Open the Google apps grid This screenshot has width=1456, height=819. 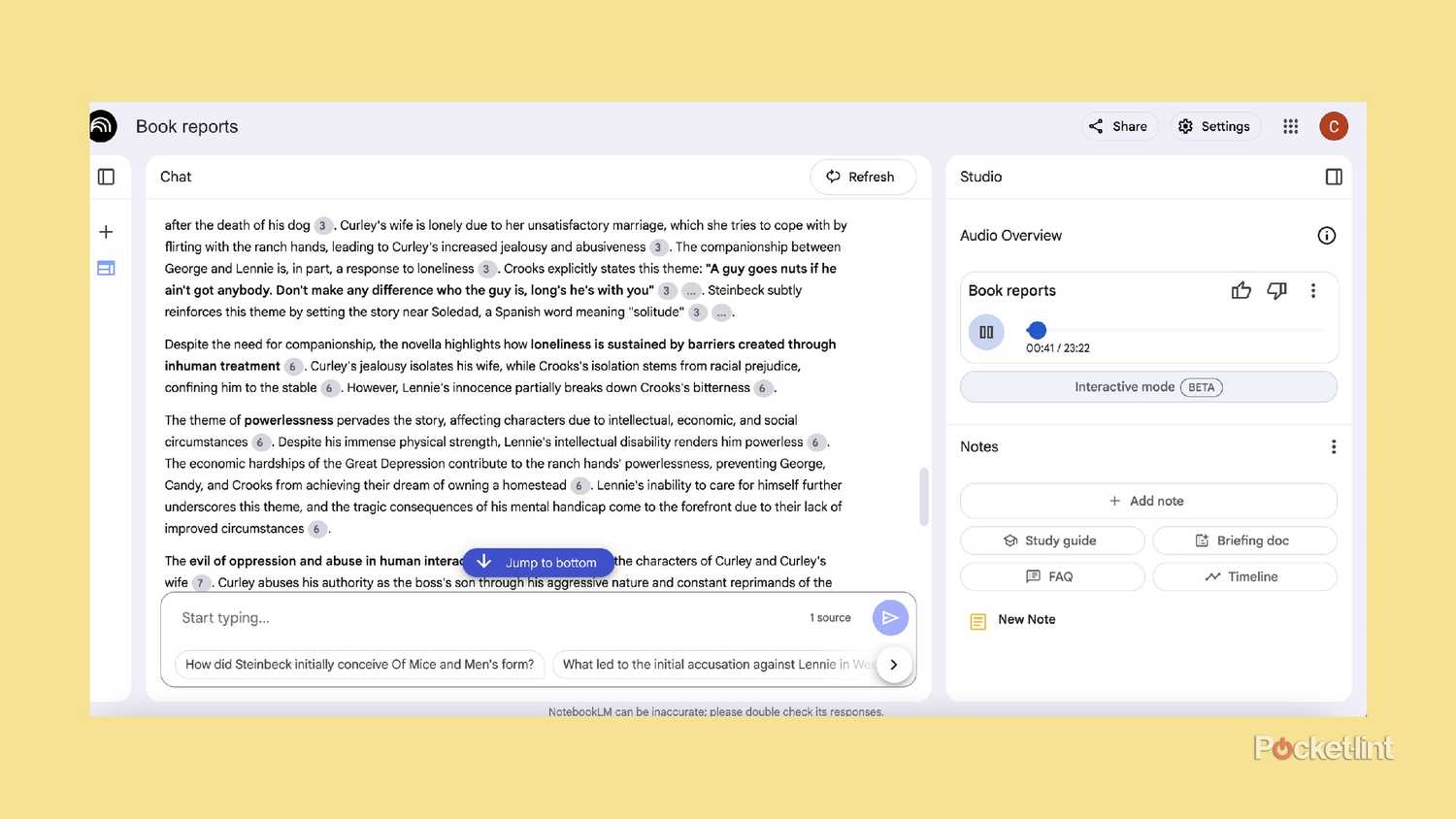pos(1290,126)
